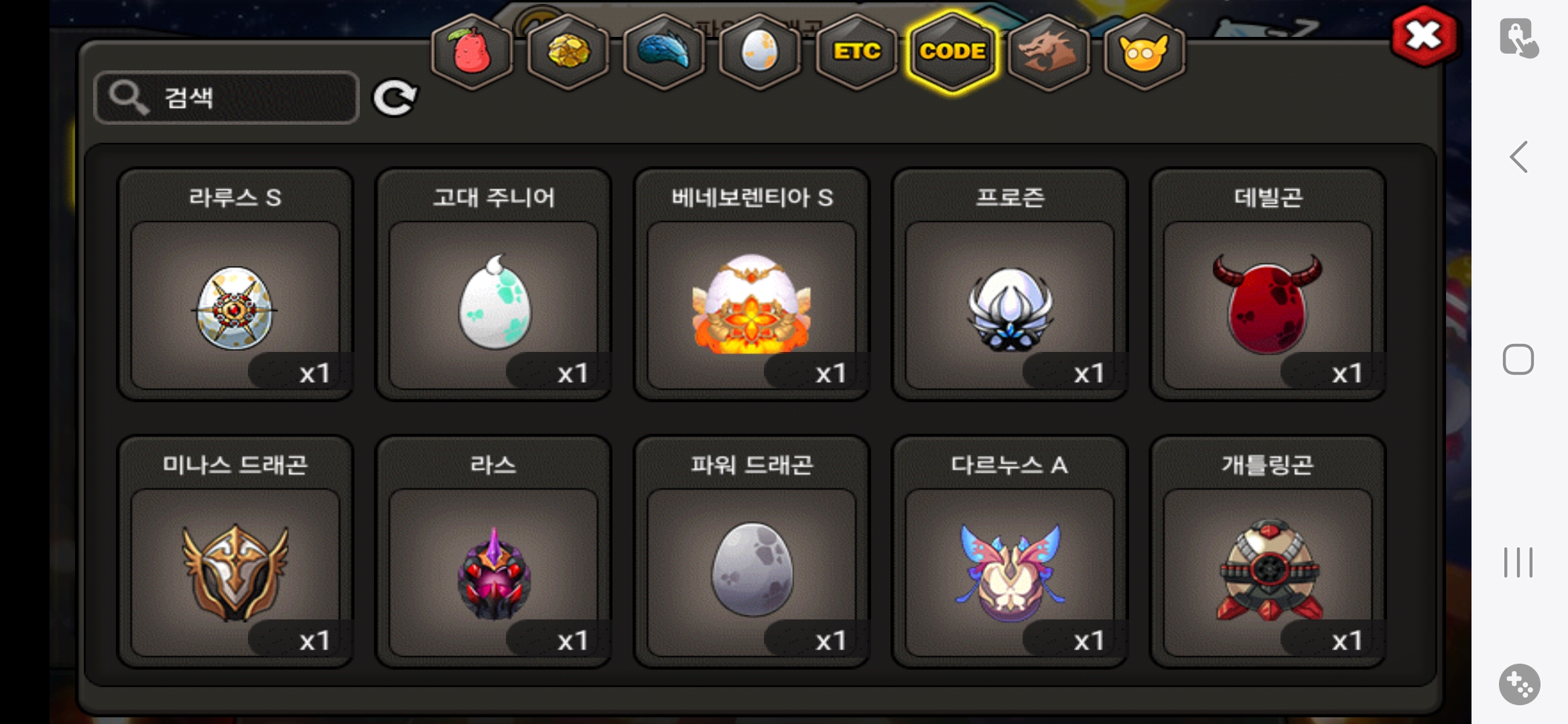Image resolution: width=1568 pixels, height=724 pixels.
Task: Open the red fruit food tab
Action: (472, 52)
